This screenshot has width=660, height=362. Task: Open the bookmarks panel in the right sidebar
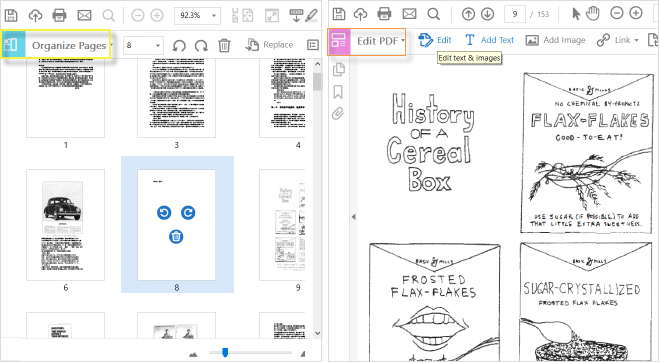pyautogui.click(x=338, y=92)
